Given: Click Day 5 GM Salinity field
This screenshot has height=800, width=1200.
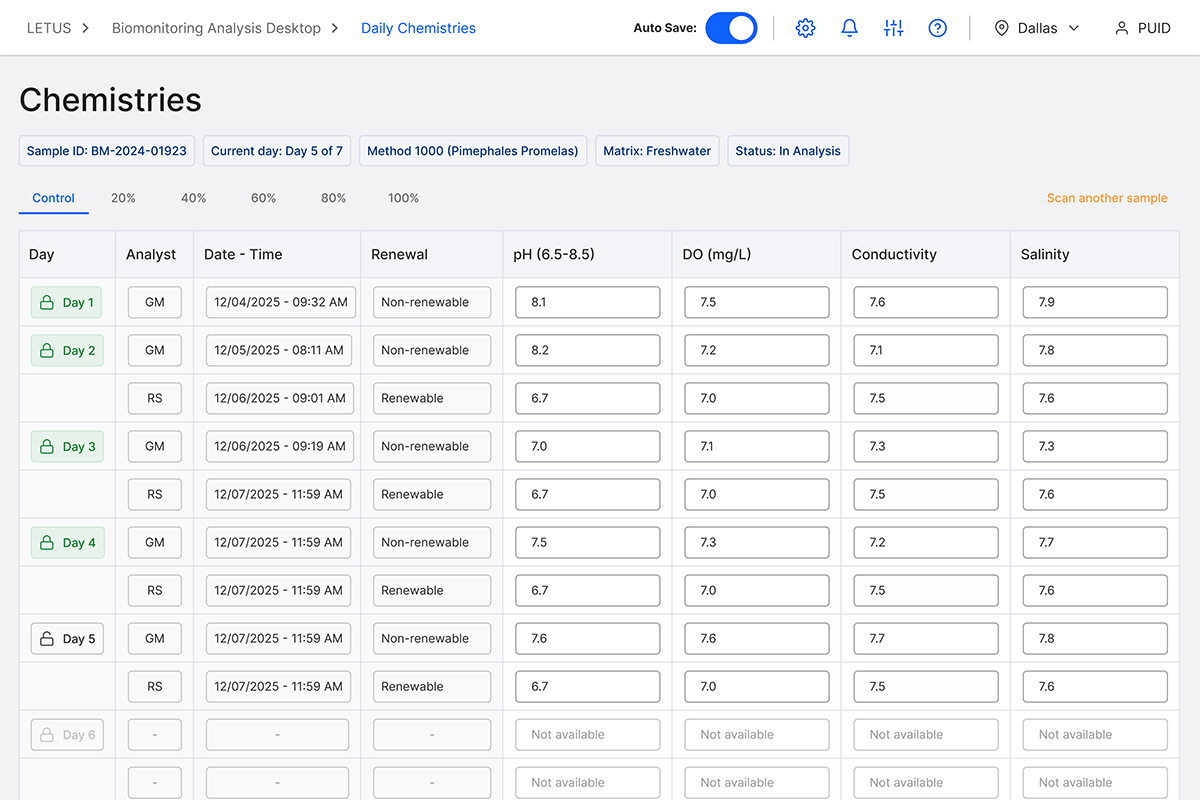Looking at the screenshot, I should 1094,638.
